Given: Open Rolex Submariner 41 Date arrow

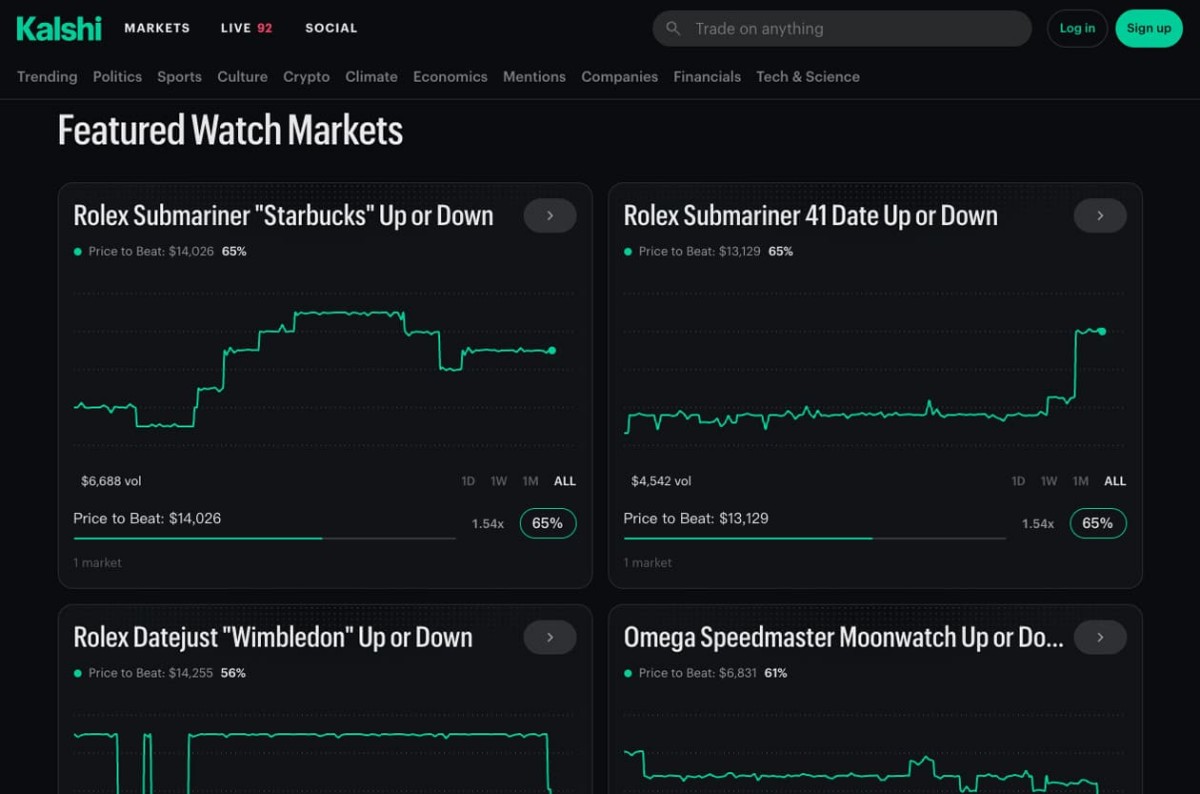Looking at the screenshot, I should [x=1100, y=216].
